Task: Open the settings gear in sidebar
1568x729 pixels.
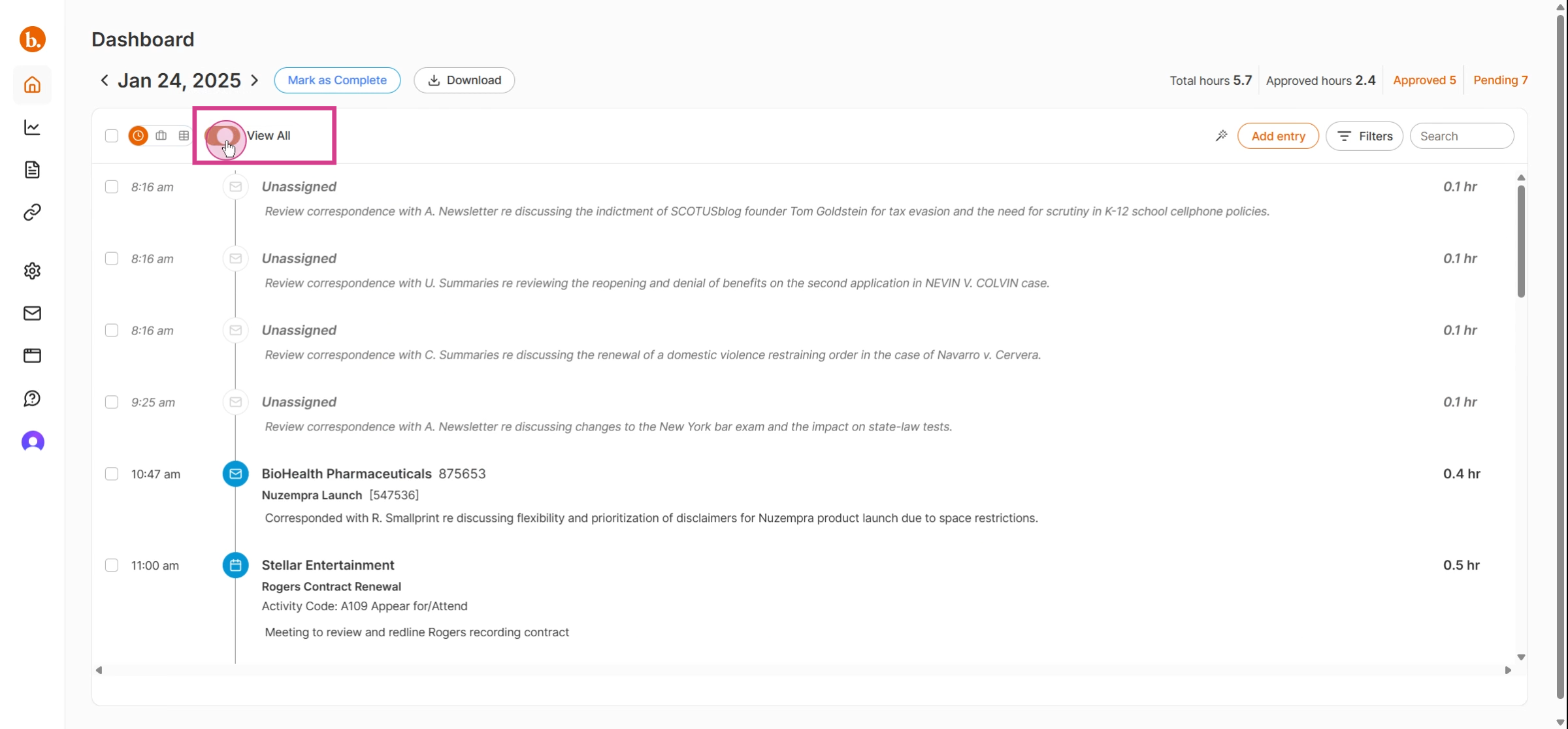Action: [x=32, y=270]
